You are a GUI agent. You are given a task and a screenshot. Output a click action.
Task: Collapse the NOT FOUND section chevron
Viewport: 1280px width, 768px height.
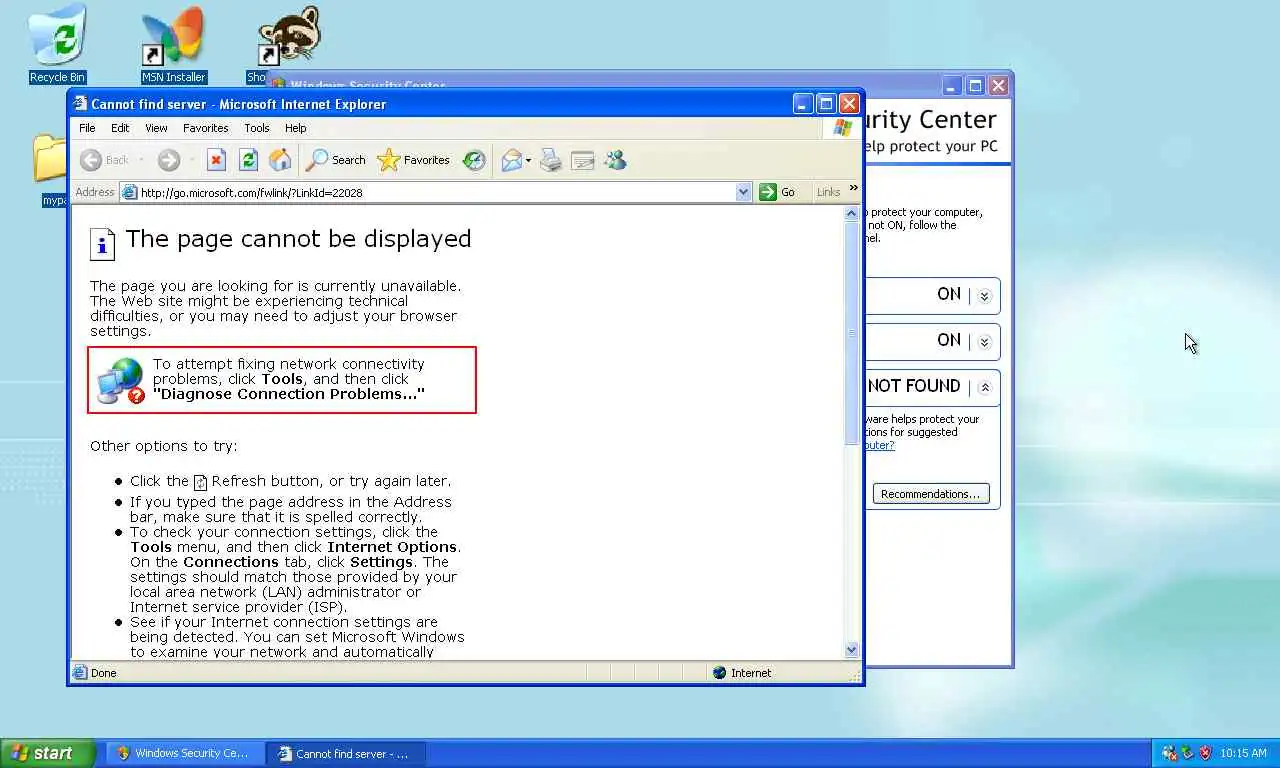coord(984,388)
